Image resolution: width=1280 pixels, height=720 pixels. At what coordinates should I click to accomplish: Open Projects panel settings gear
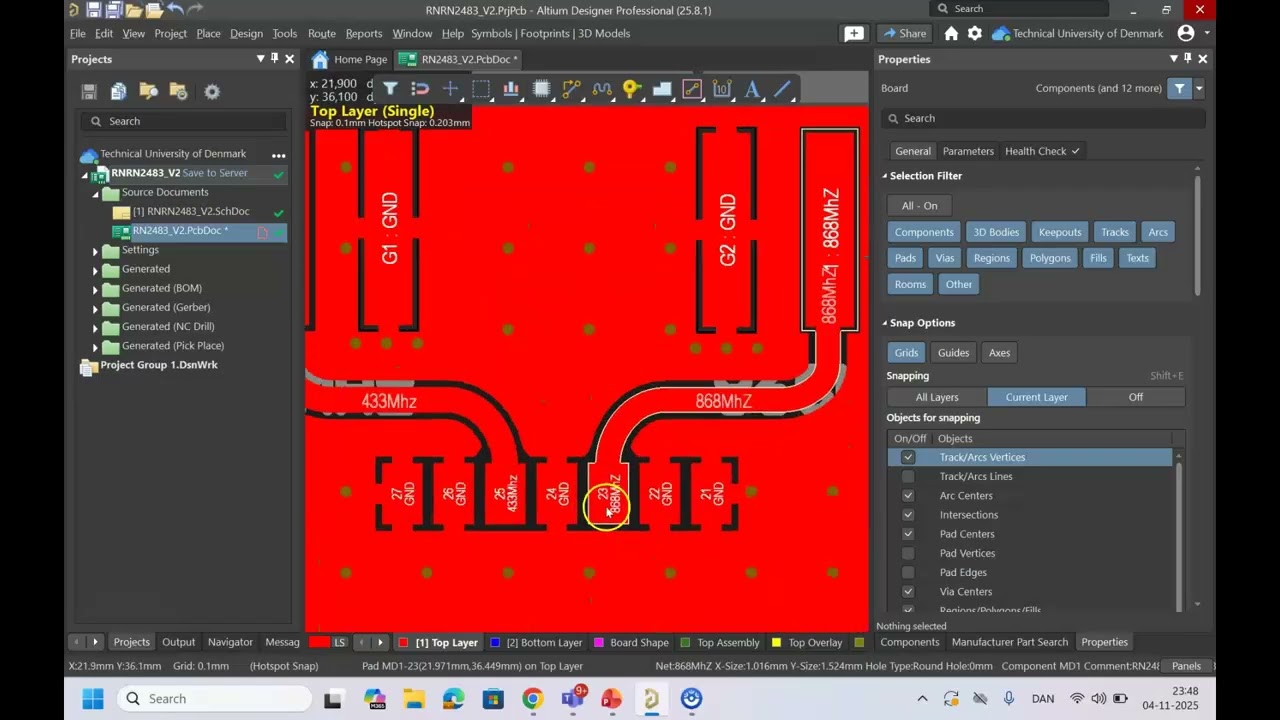coord(212,92)
